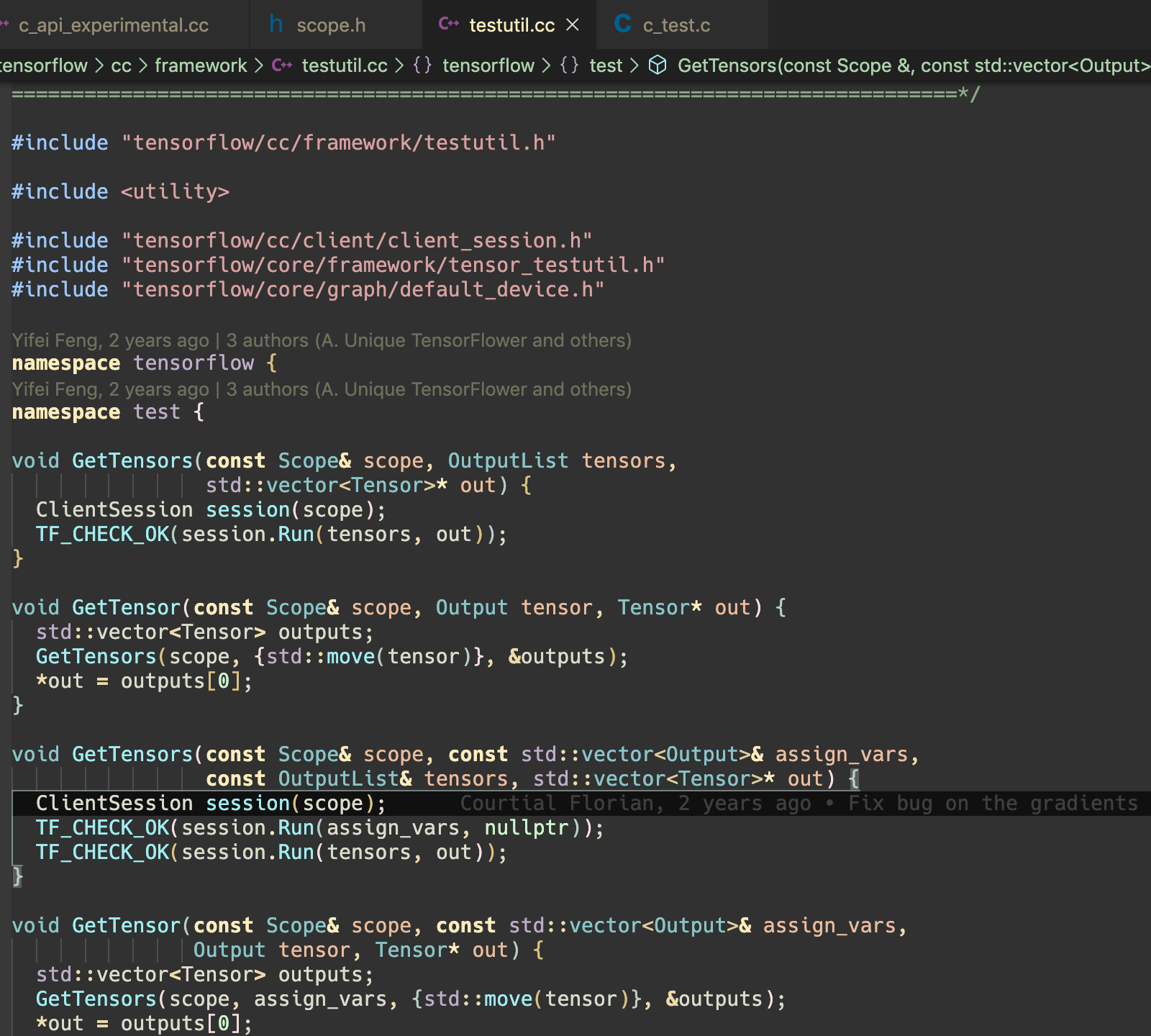The width and height of the screenshot is (1151, 1036).
Task: Click include path default_device.h
Action: [363, 289]
